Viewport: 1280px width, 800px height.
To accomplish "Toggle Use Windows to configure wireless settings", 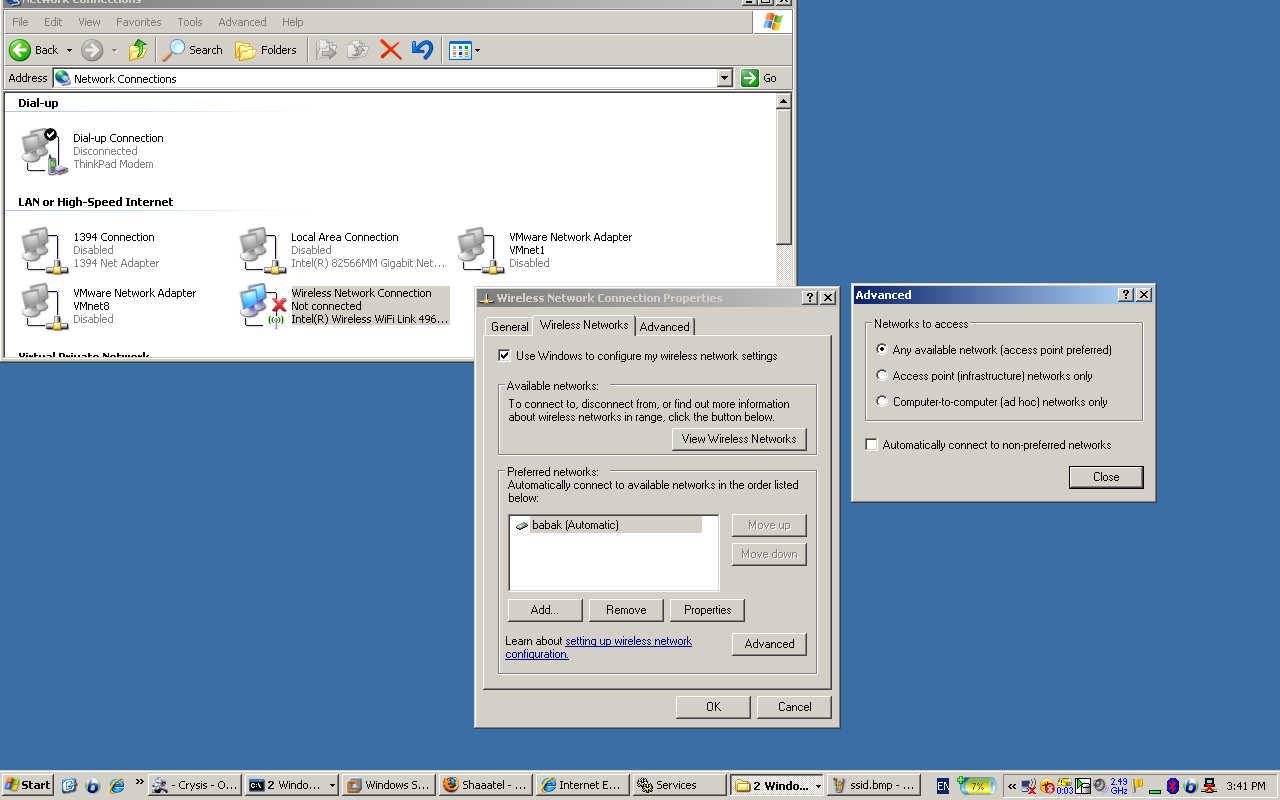I will click(504, 355).
